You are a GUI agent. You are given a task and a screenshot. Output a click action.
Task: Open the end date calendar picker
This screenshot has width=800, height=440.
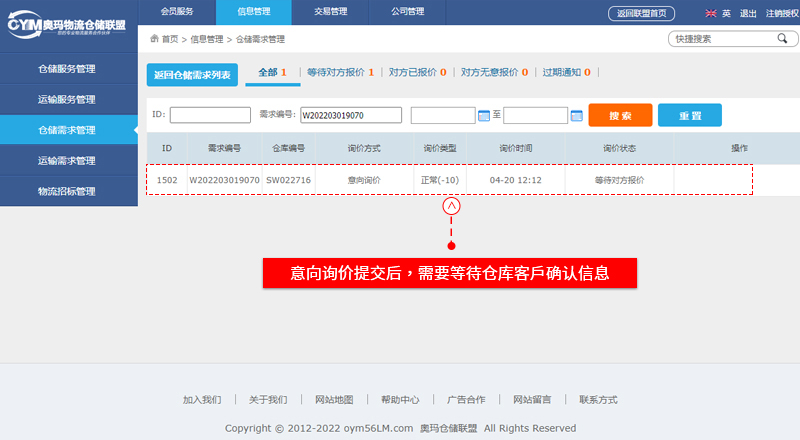[x=576, y=115]
